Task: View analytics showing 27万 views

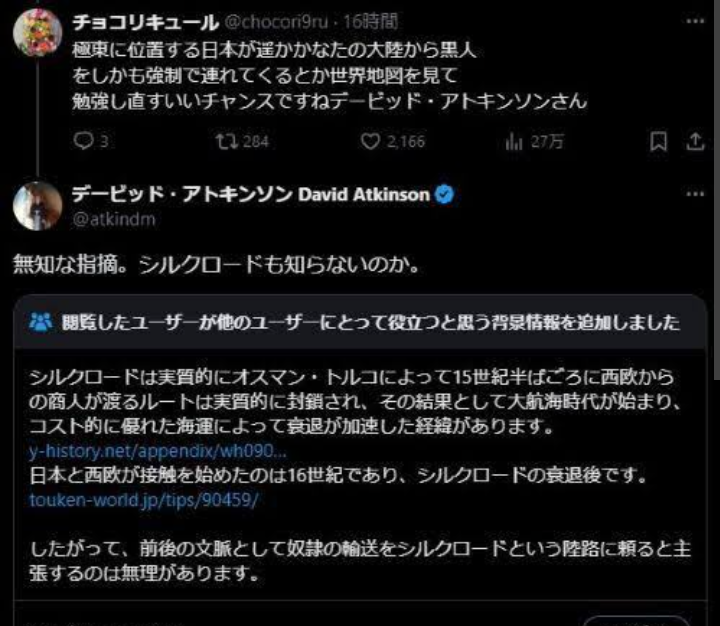Action: (x=534, y=141)
